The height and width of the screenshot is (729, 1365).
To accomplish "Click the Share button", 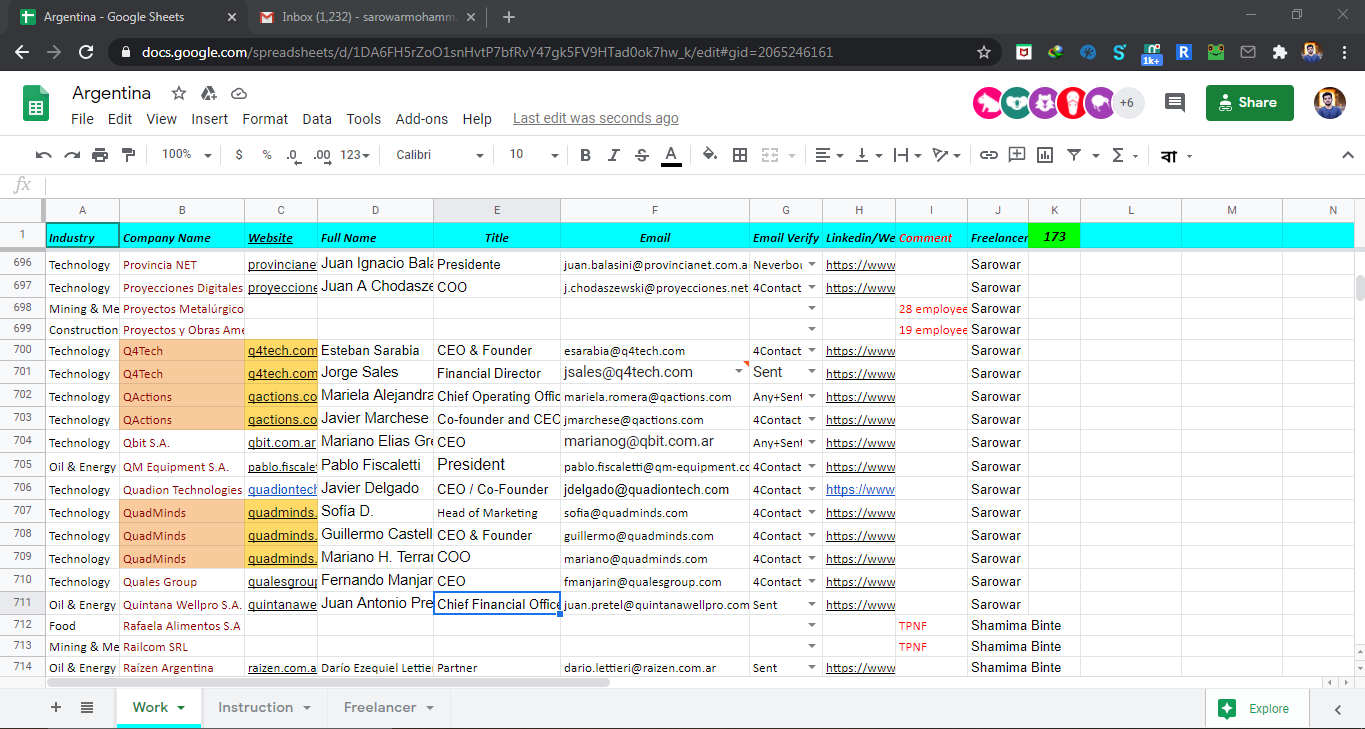I will click(1249, 102).
